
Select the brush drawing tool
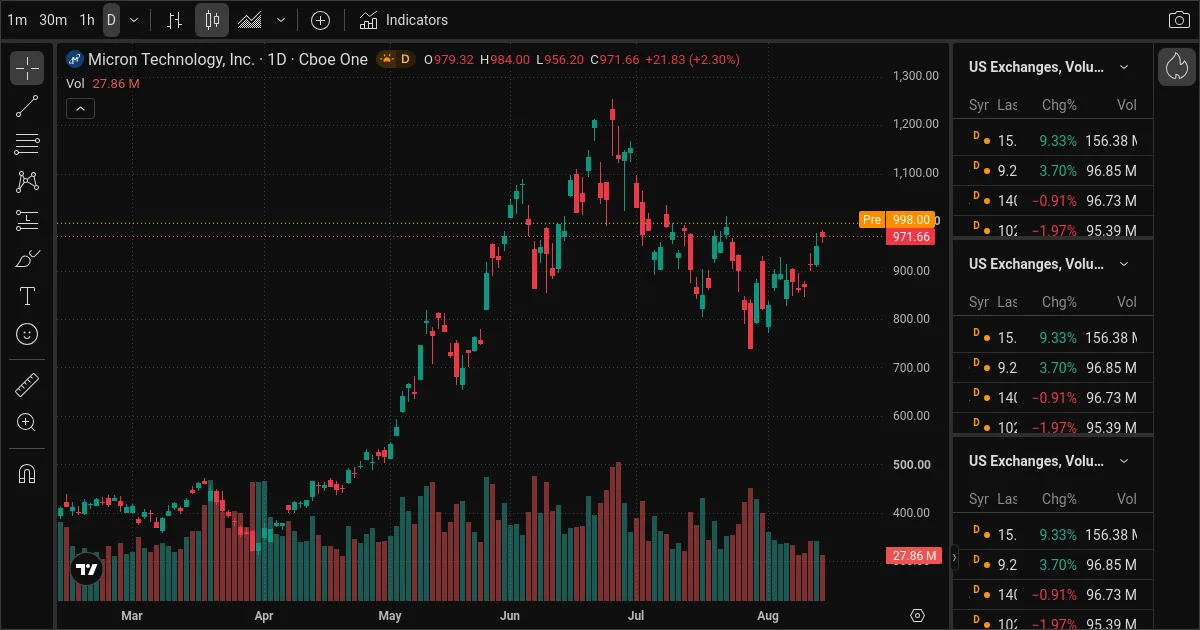point(27,258)
